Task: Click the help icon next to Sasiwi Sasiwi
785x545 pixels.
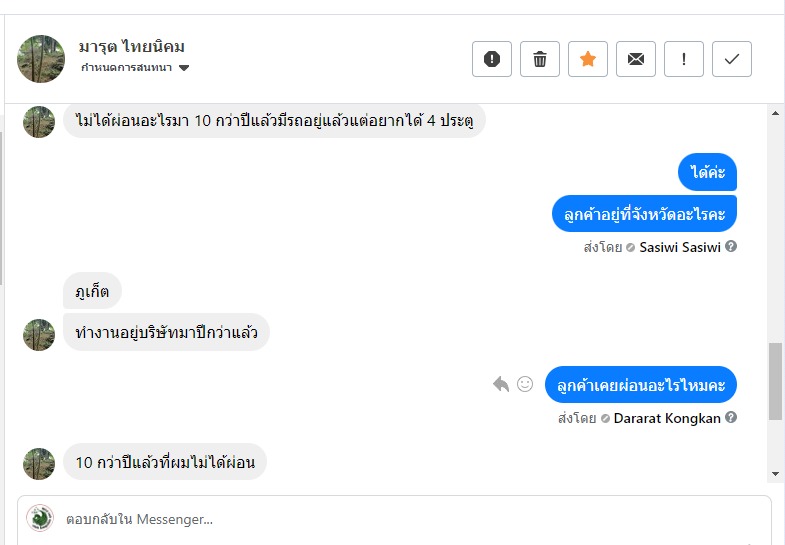Action: [731, 246]
